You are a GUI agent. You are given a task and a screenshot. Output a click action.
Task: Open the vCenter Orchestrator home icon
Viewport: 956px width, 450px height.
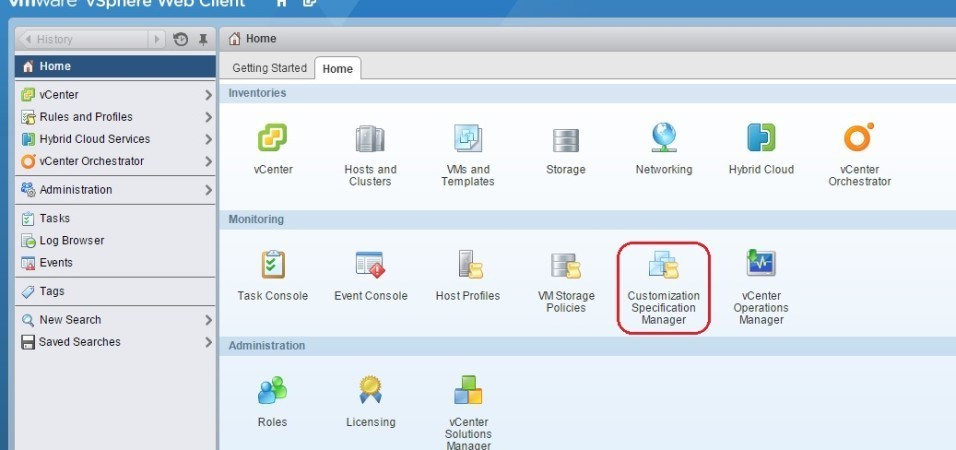(859, 137)
